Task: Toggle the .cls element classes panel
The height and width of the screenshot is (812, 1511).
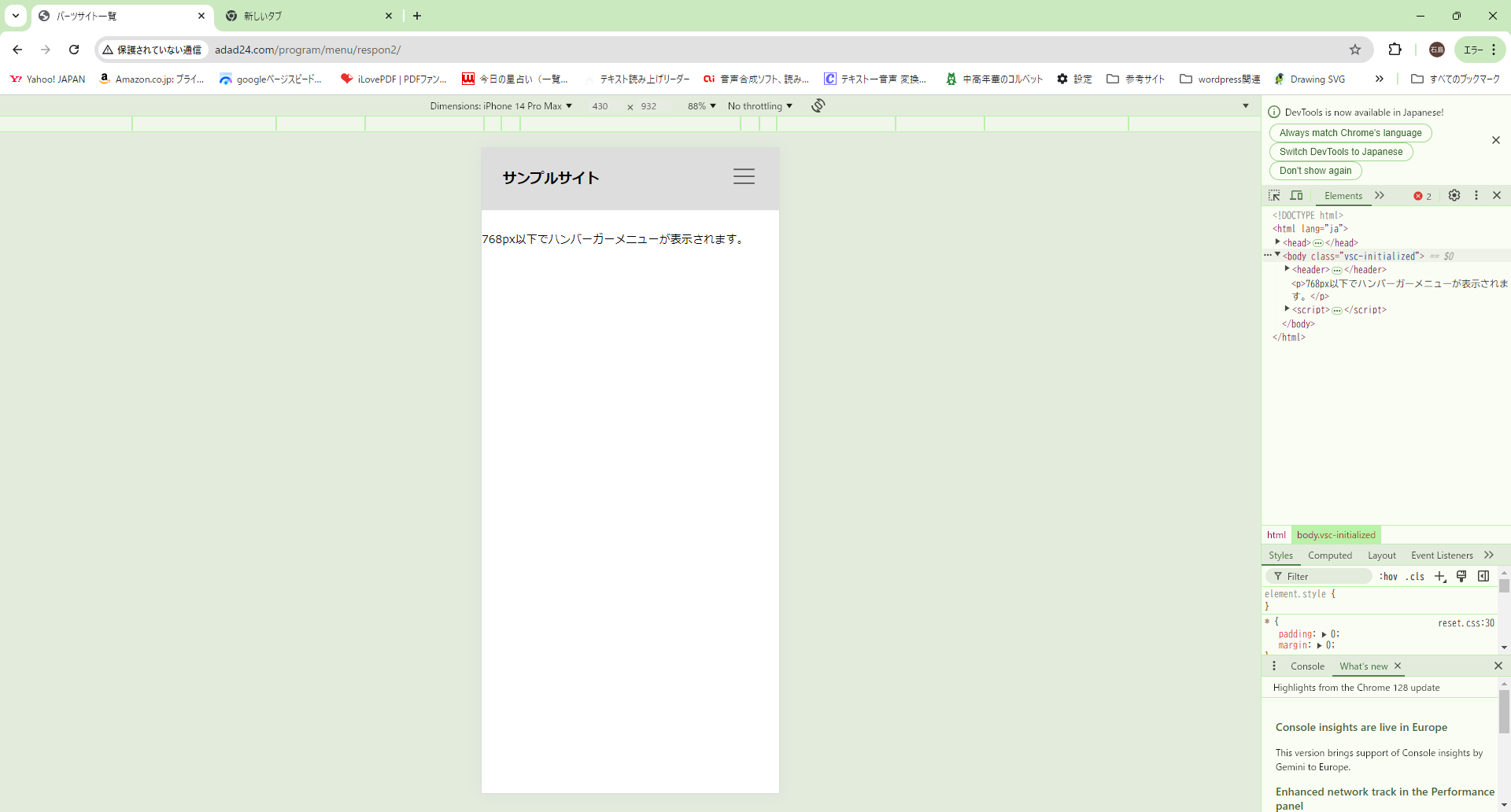Action: pos(1415,577)
